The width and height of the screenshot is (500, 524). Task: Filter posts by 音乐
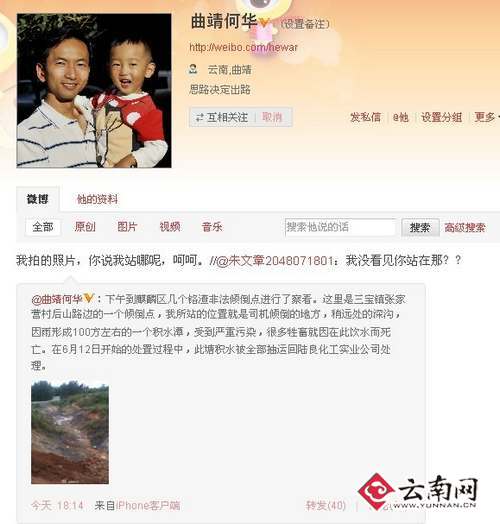click(212, 227)
